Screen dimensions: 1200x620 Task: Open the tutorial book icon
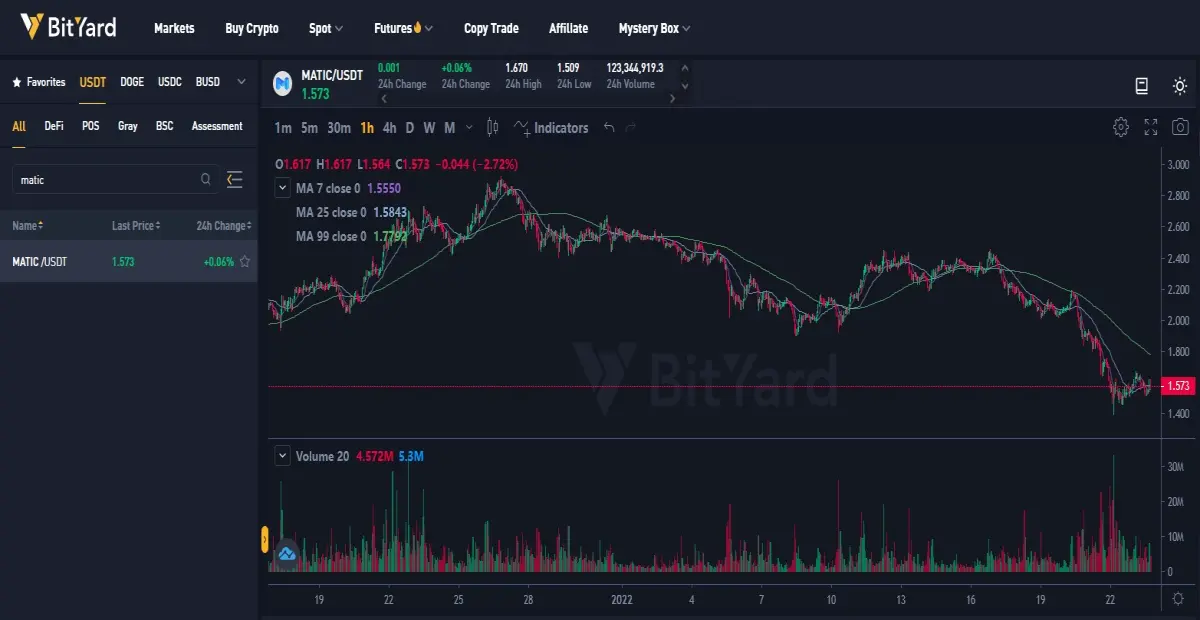pyautogui.click(x=1142, y=86)
